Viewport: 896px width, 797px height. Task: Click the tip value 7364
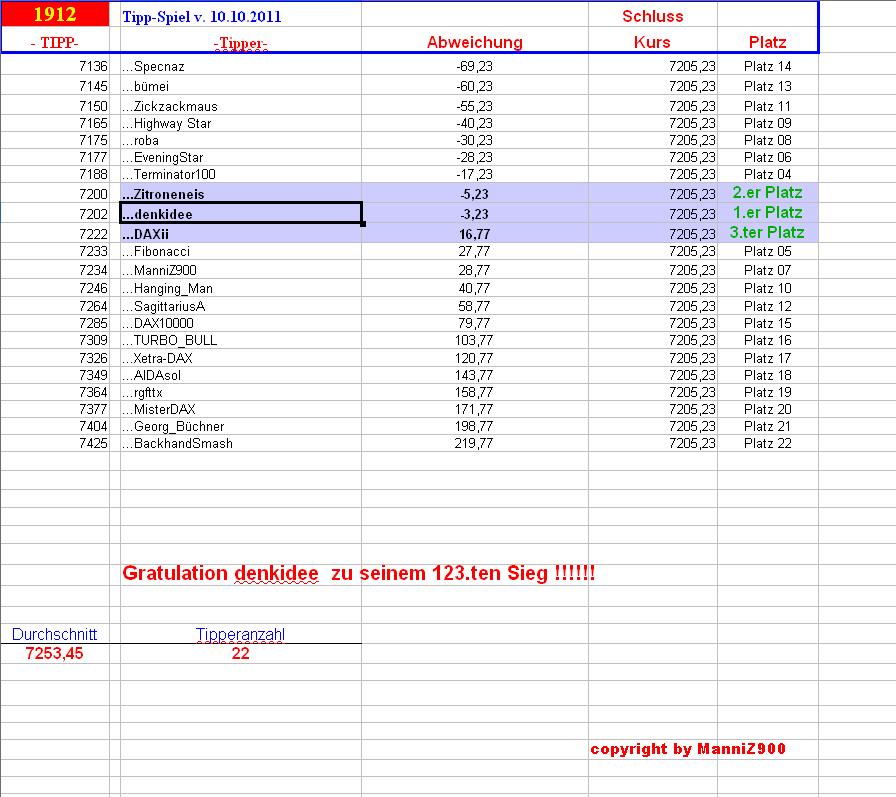click(x=93, y=393)
